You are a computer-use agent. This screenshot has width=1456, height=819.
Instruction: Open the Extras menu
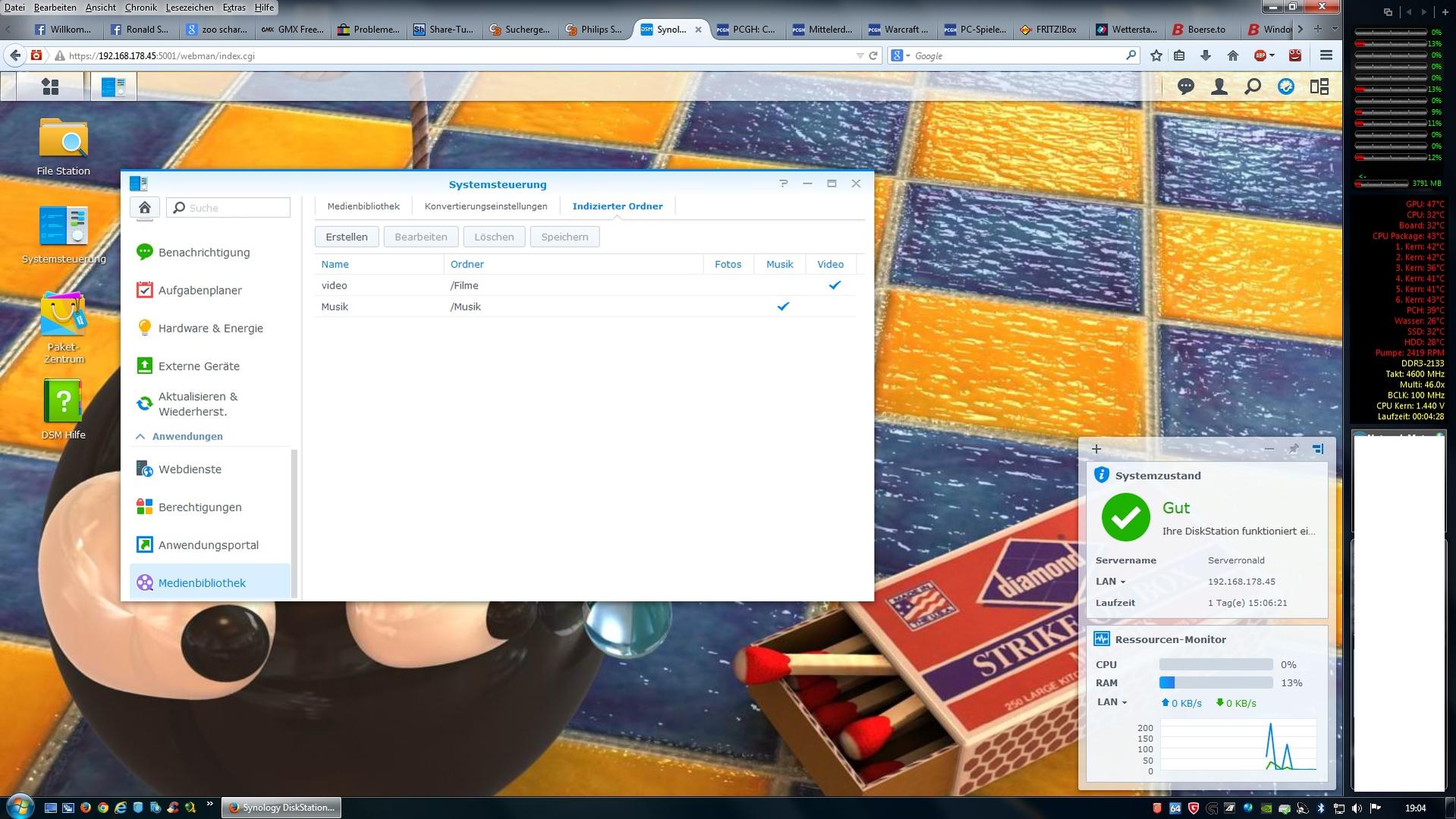(x=234, y=7)
